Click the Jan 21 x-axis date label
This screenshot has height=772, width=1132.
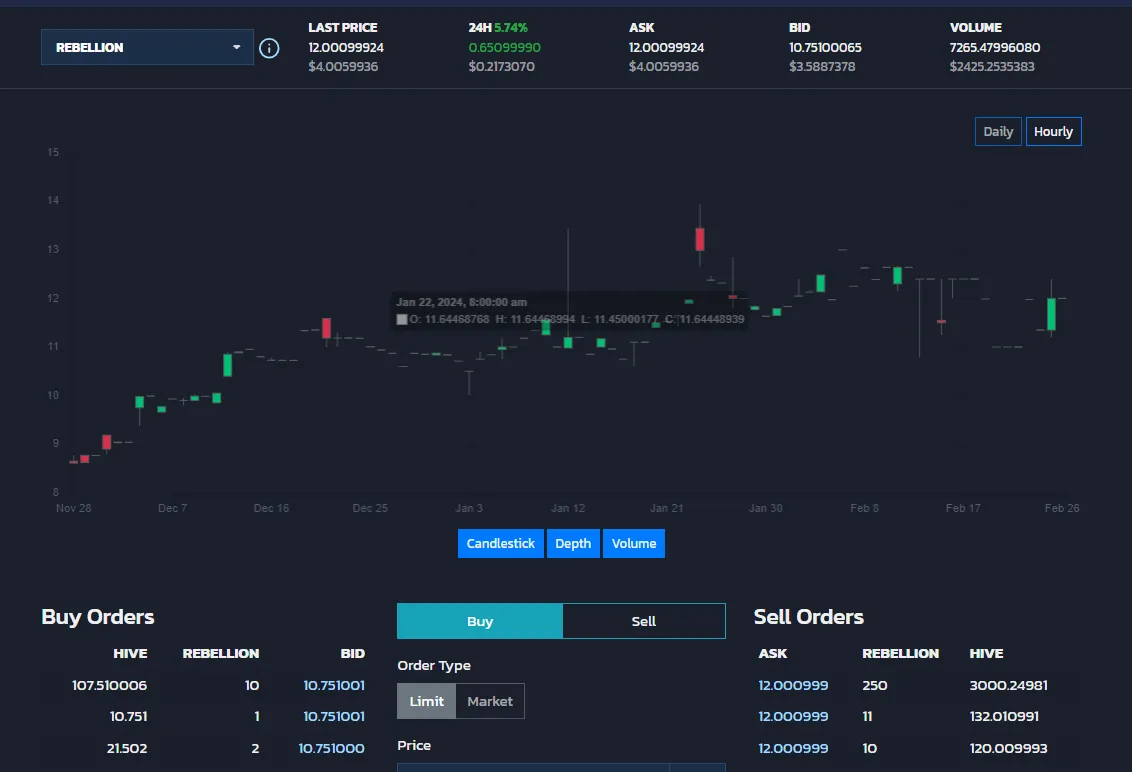[x=666, y=508]
